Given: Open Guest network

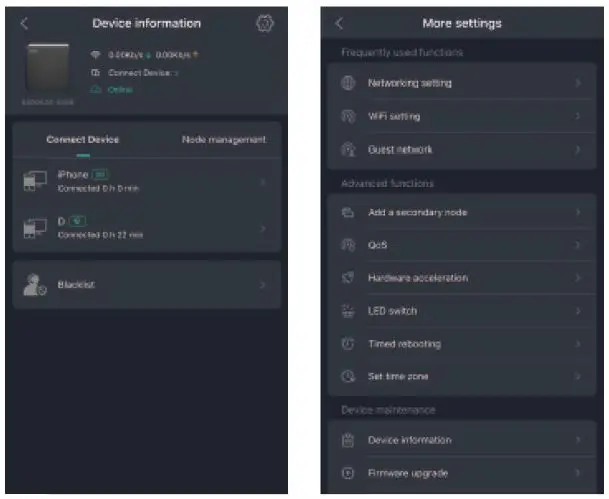Looking at the screenshot, I should (x=462, y=150).
